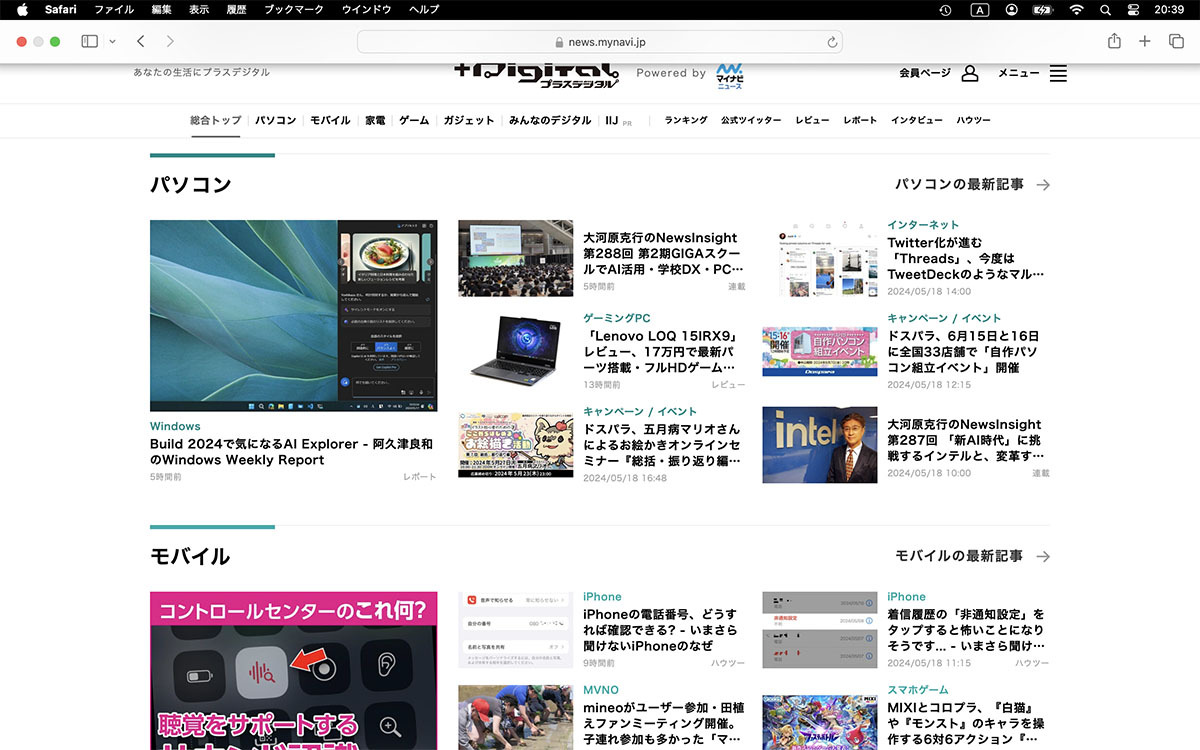Image resolution: width=1200 pixels, height=750 pixels.
Task: Select the IIJ nav tab
Action: point(612,120)
